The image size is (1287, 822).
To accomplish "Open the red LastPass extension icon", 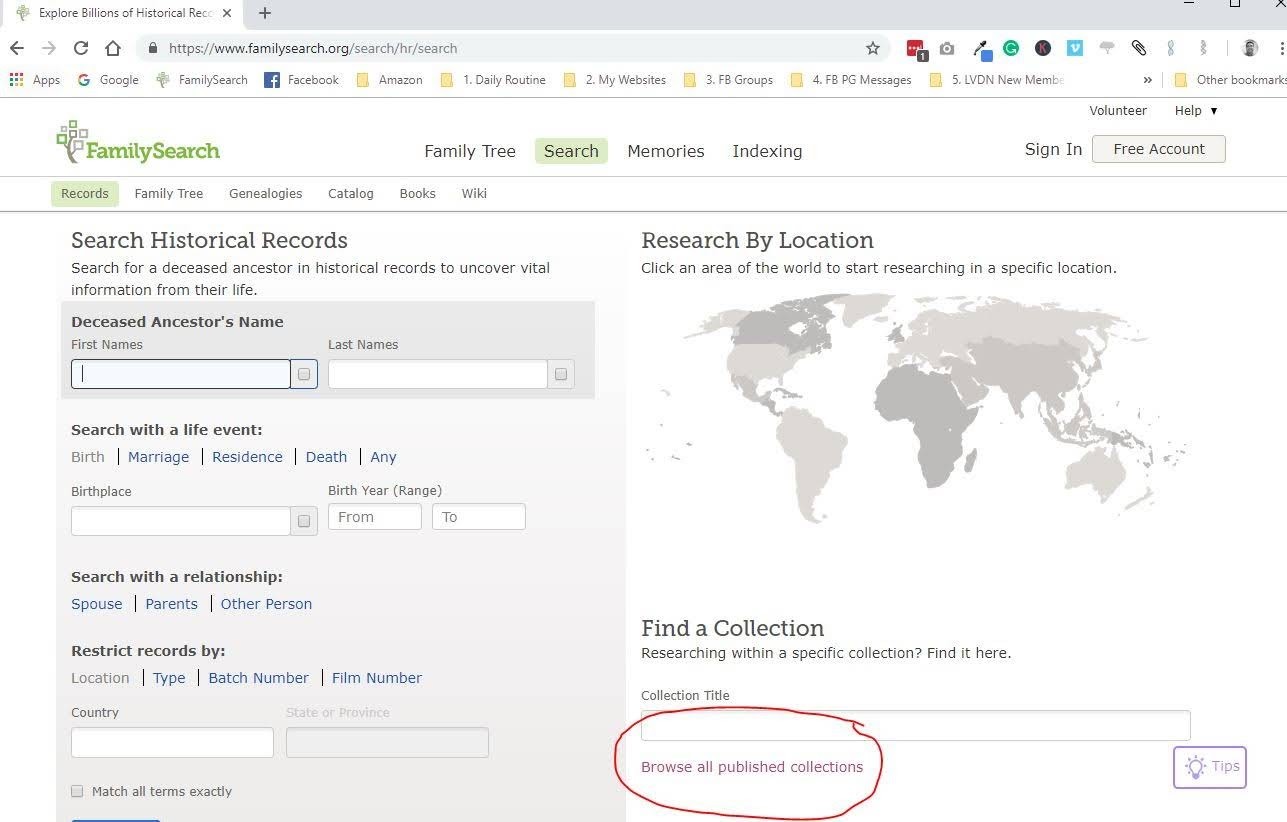I will click(x=915, y=48).
